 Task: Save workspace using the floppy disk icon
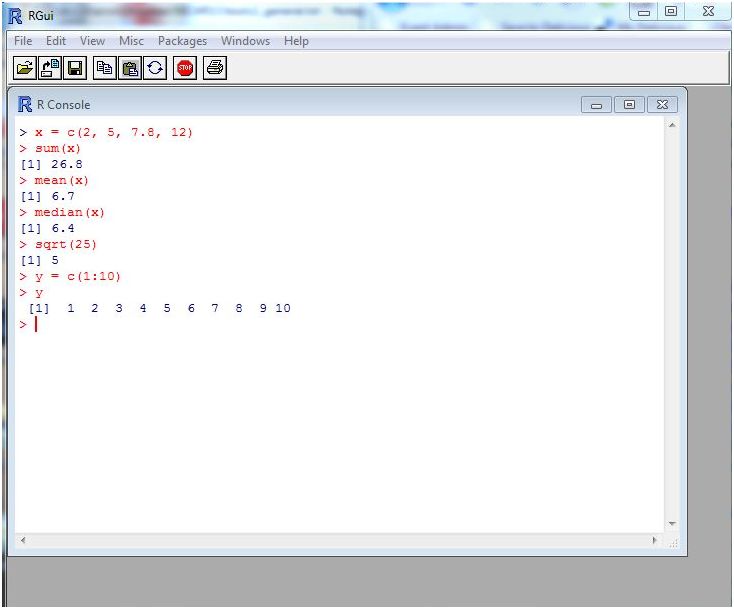click(75, 68)
